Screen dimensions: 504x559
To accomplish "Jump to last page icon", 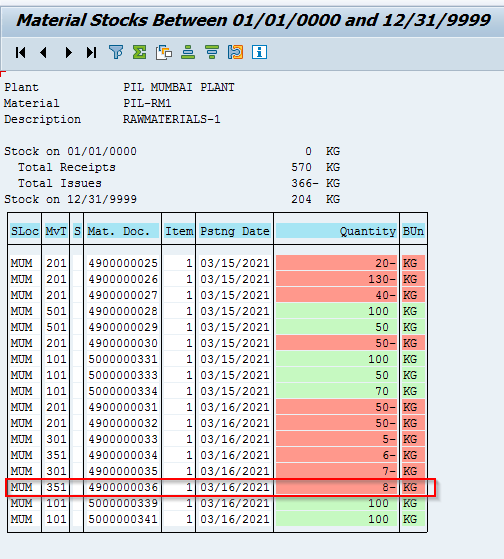I will [92, 53].
